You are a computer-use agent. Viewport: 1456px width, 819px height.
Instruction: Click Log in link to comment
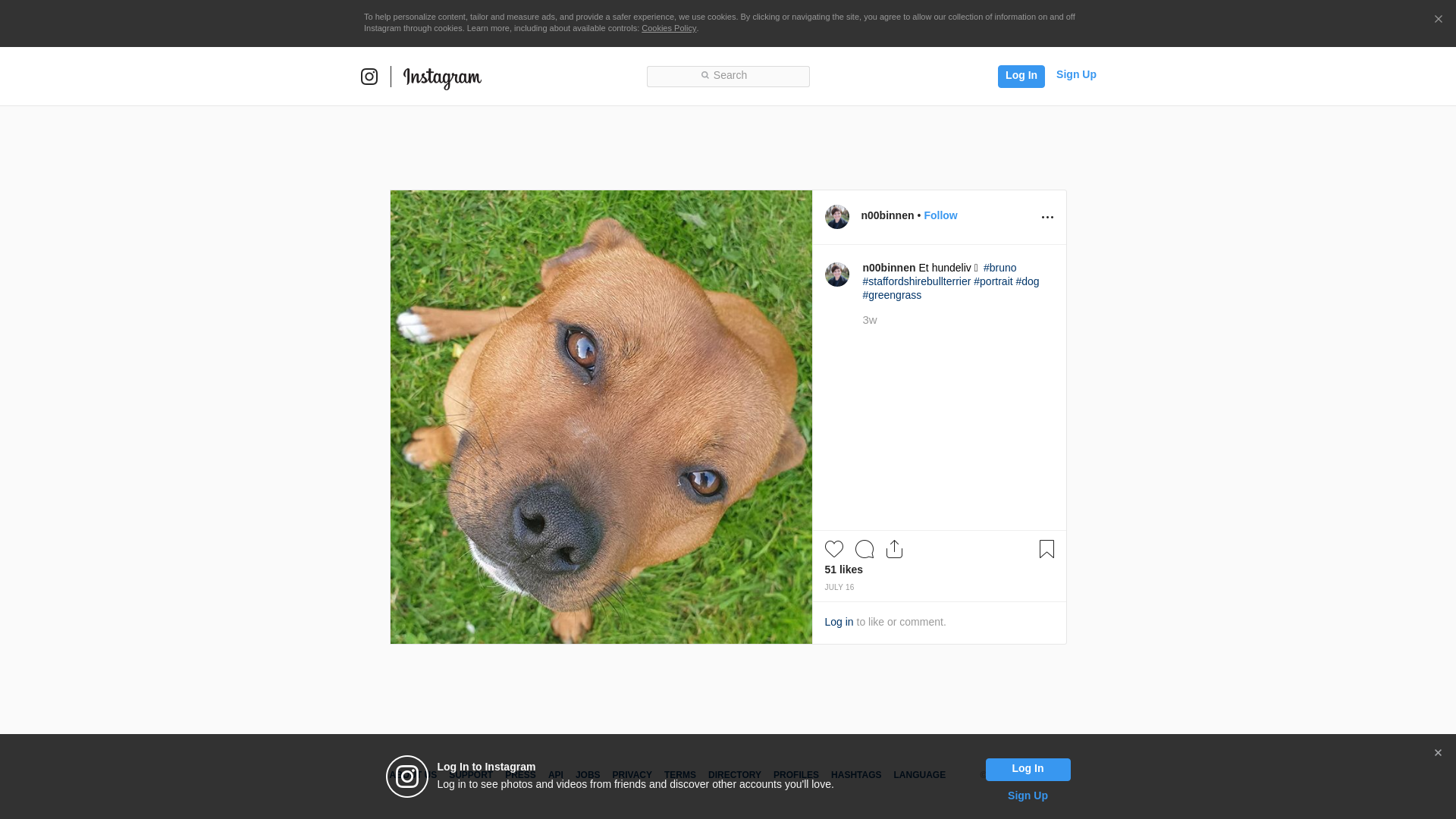tap(839, 622)
